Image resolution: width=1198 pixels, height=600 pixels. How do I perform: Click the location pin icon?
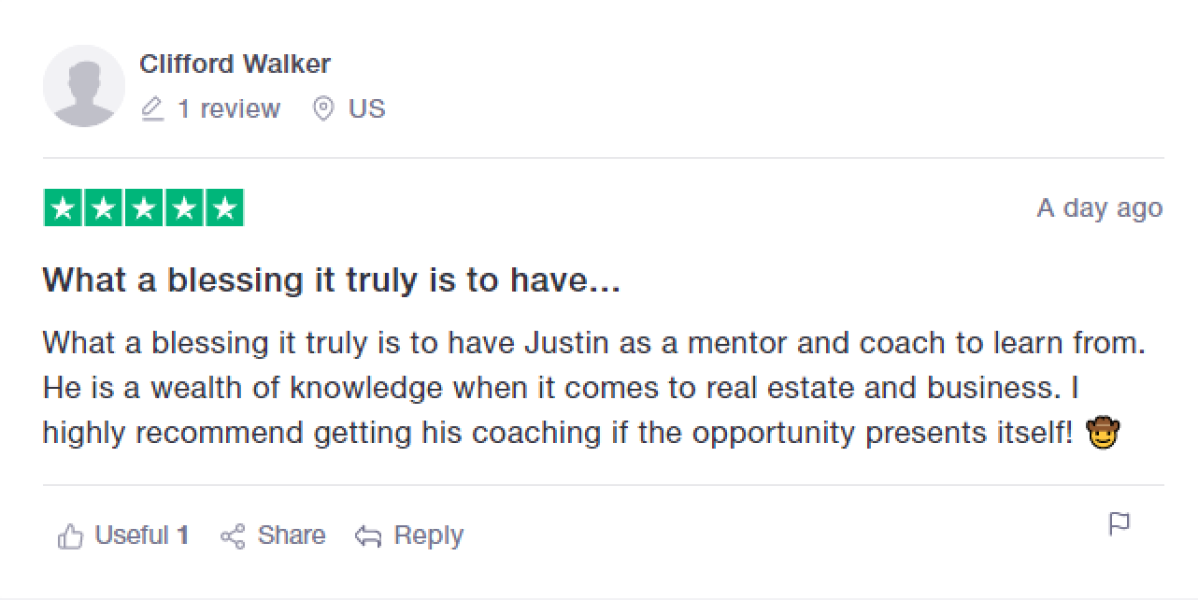[x=323, y=109]
